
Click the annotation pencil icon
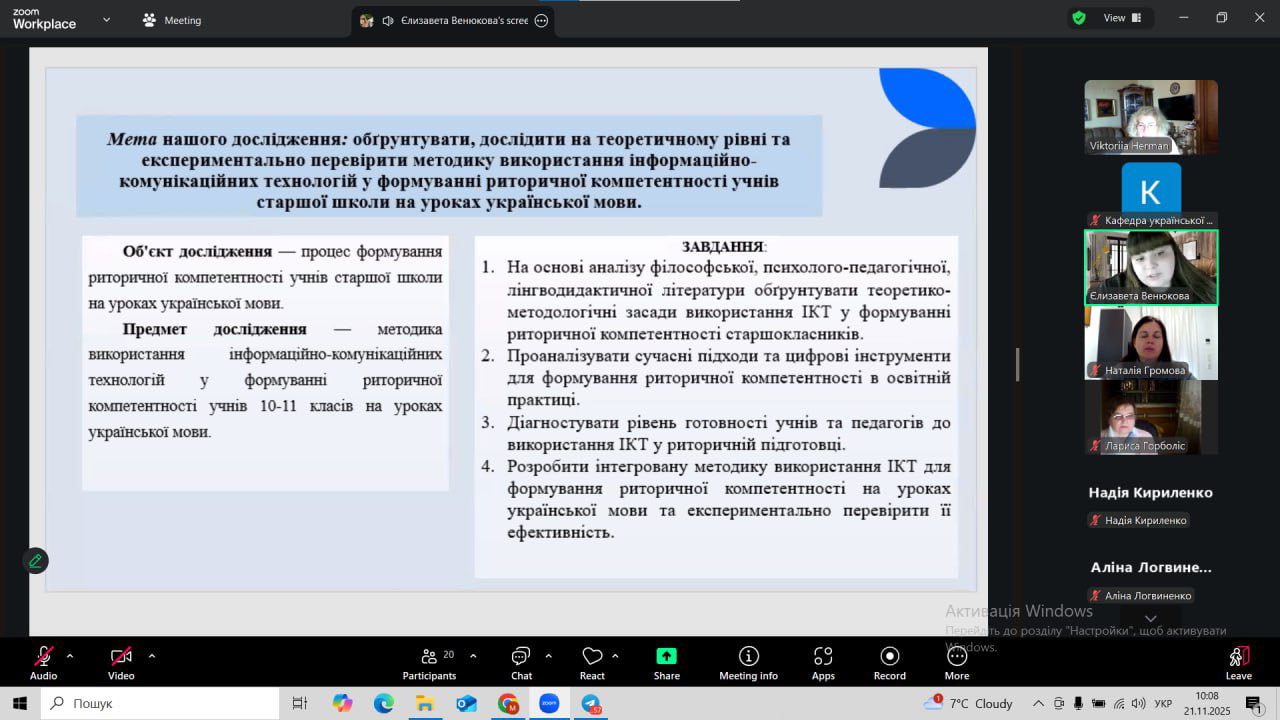click(36, 561)
